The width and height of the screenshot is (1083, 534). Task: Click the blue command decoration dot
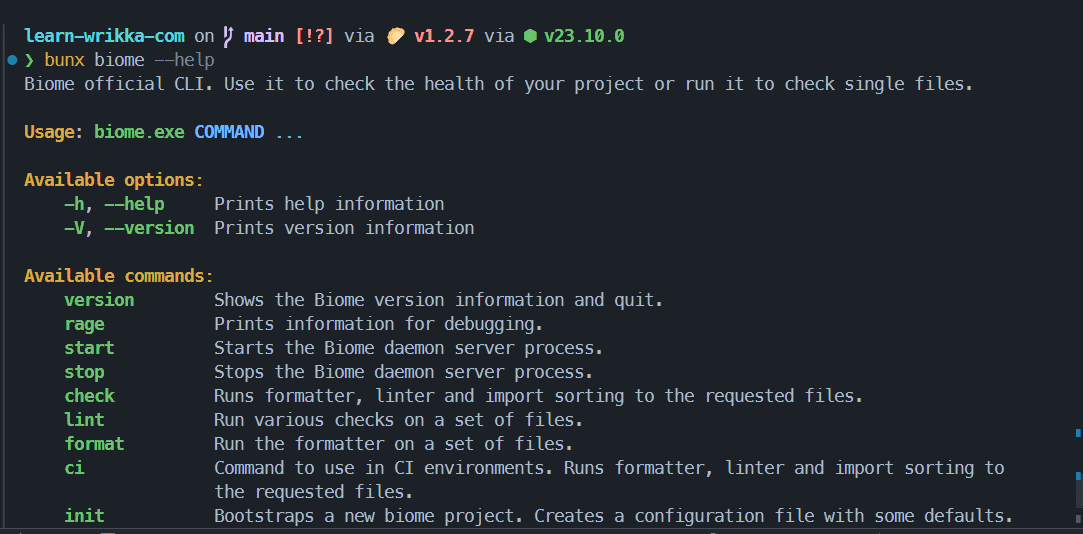pos(12,60)
